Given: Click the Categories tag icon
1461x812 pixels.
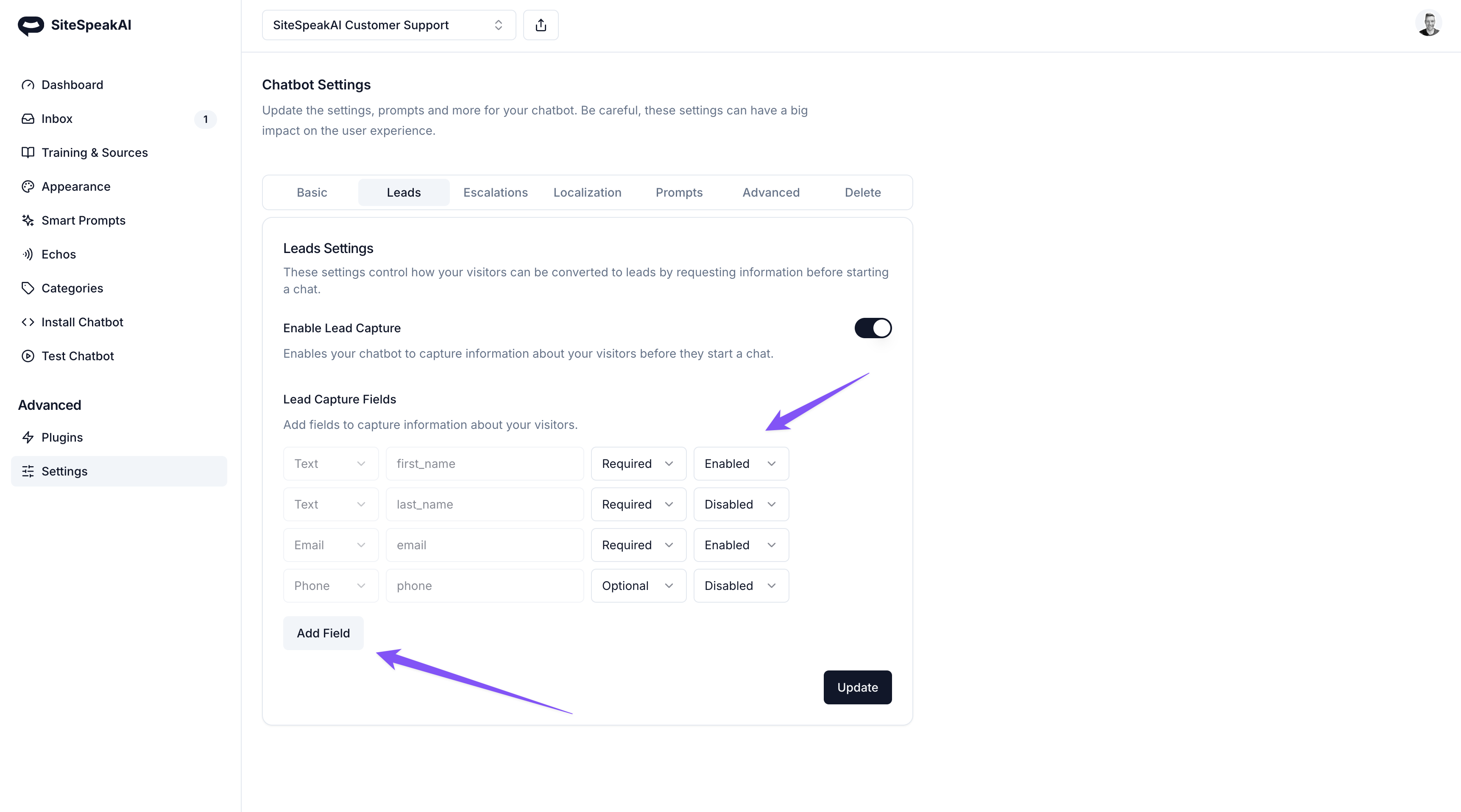Looking at the screenshot, I should (28, 288).
